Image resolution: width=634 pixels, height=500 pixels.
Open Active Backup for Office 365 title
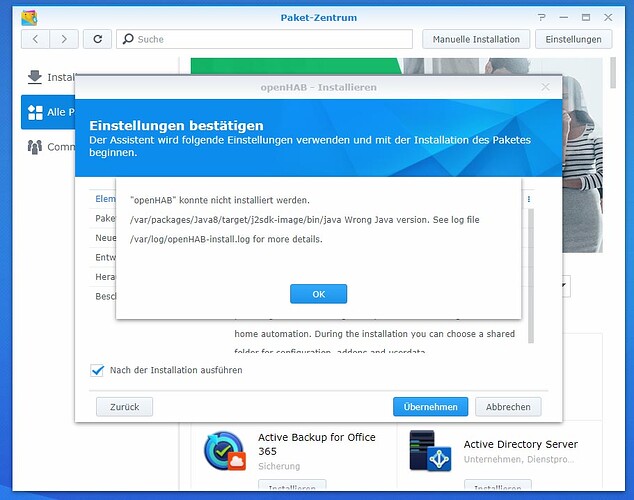[x=317, y=444]
